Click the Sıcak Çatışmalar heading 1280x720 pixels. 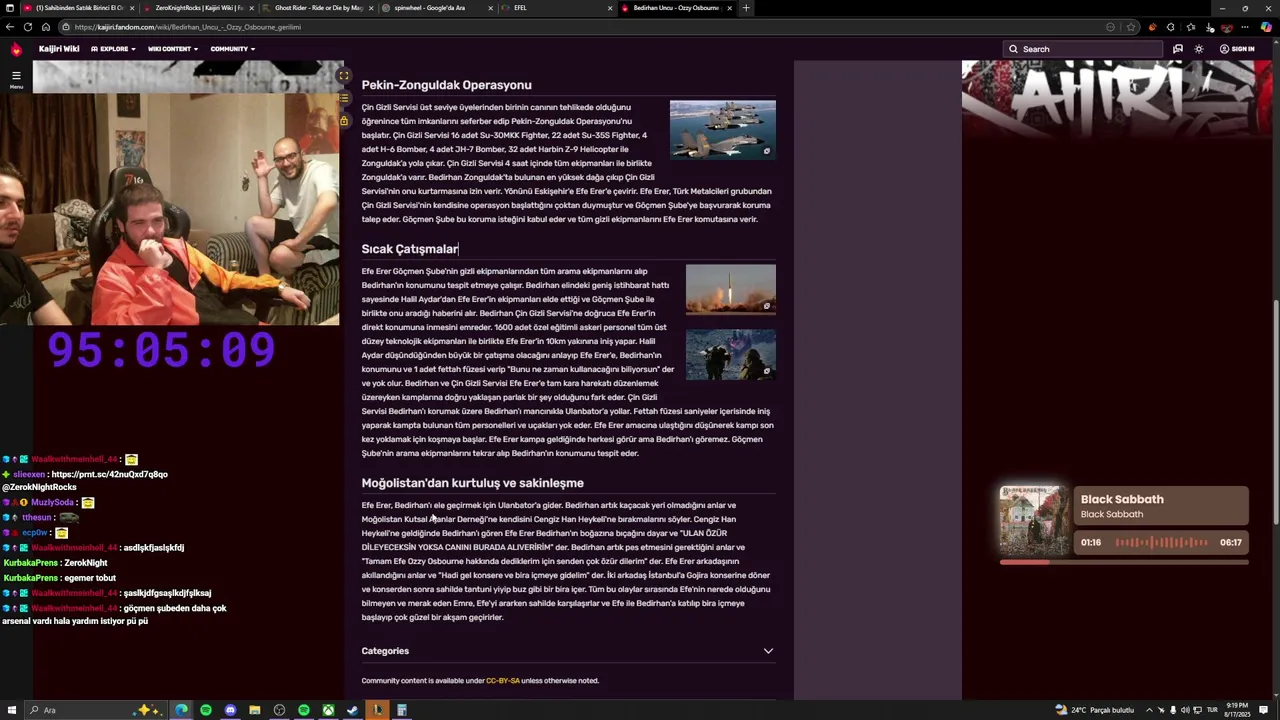pyautogui.click(x=410, y=249)
